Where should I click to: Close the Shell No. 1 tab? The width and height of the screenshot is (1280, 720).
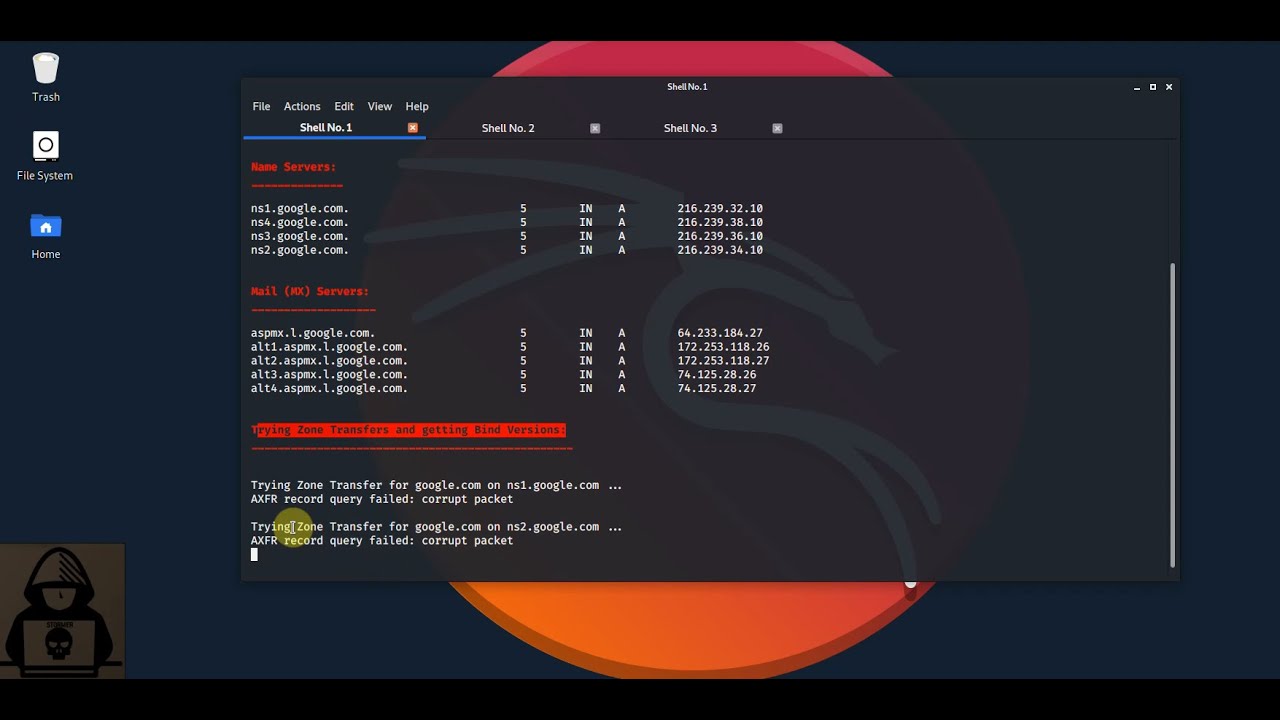point(413,128)
